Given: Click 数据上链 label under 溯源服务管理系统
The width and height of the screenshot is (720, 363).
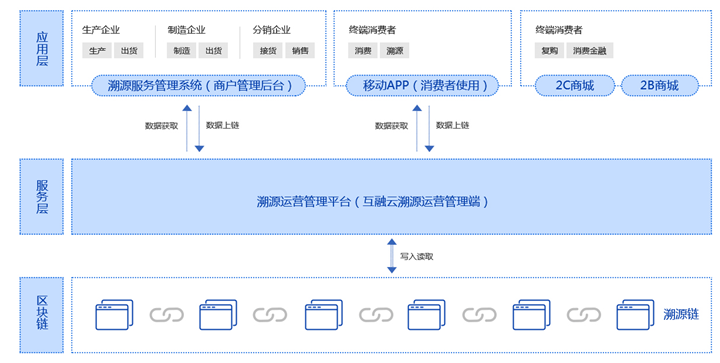Looking at the screenshot, I should click(223, 125).
